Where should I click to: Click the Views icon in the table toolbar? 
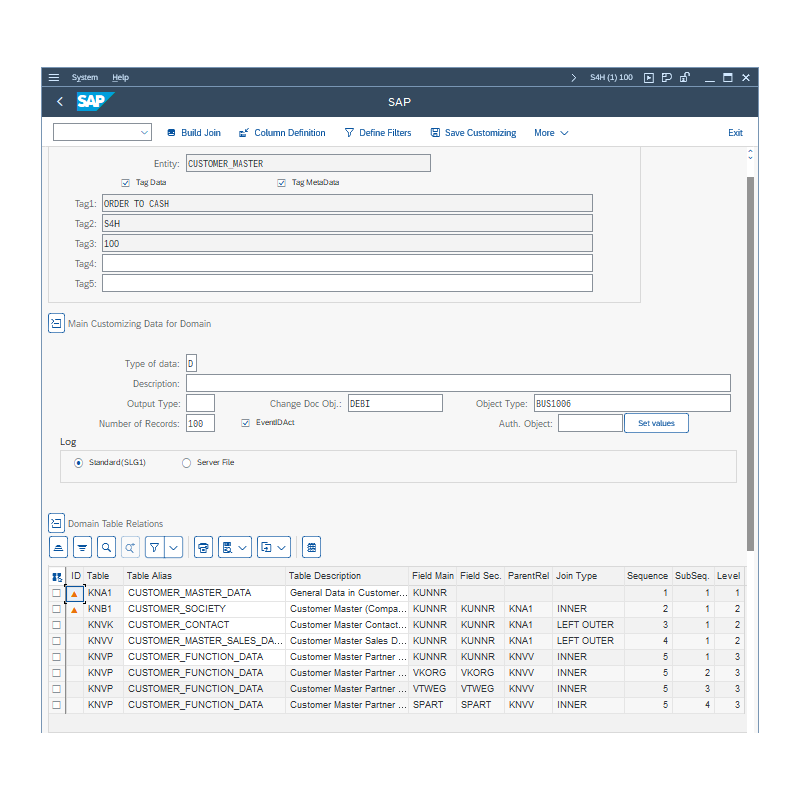228,547
